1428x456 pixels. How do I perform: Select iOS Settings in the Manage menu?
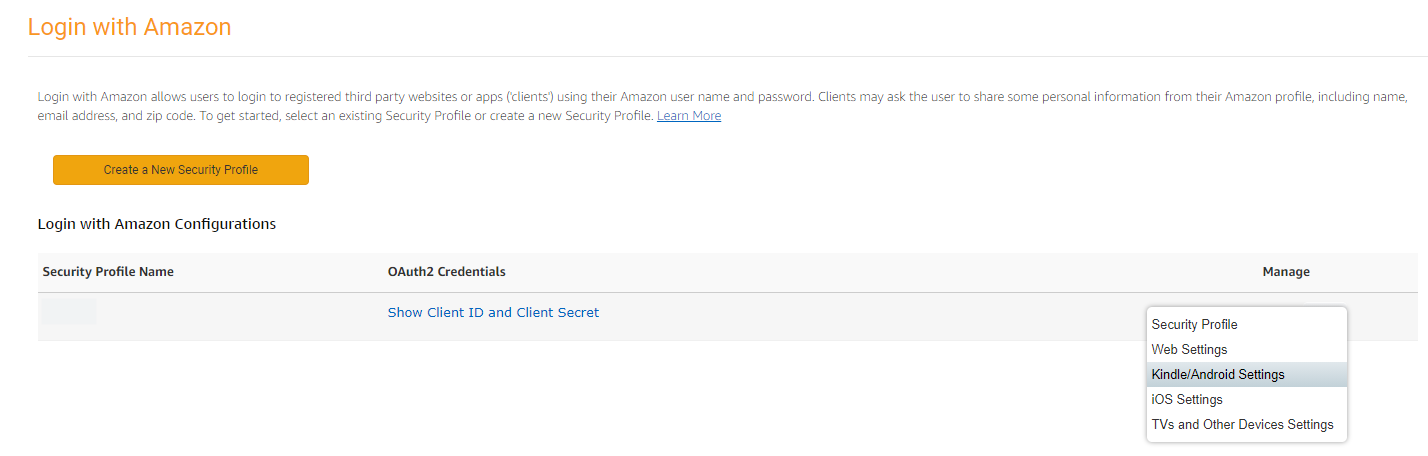pyautogui.click(x=1186, y=400)
